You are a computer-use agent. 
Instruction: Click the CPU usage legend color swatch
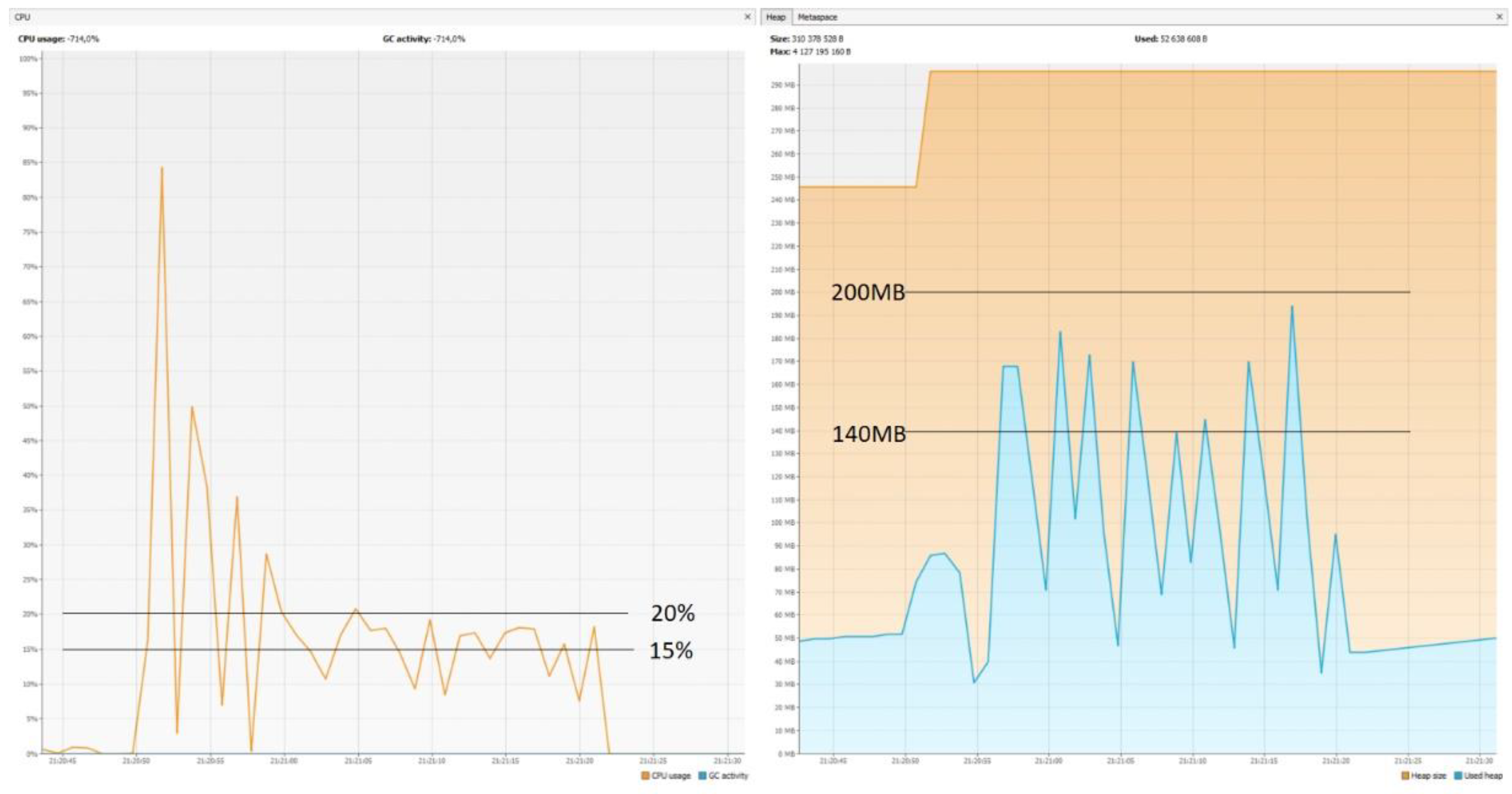click(x=645, y=776)
